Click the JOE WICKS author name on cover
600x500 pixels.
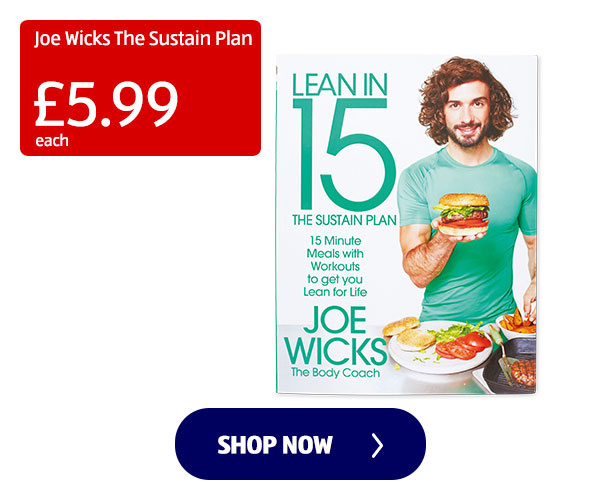click(x=335, y=336)
